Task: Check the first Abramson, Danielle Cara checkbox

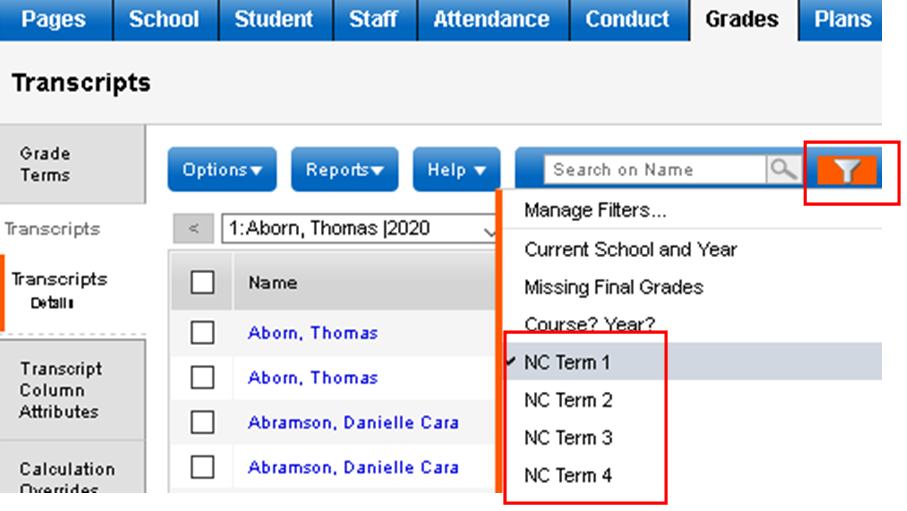Action: pos(202,422)
